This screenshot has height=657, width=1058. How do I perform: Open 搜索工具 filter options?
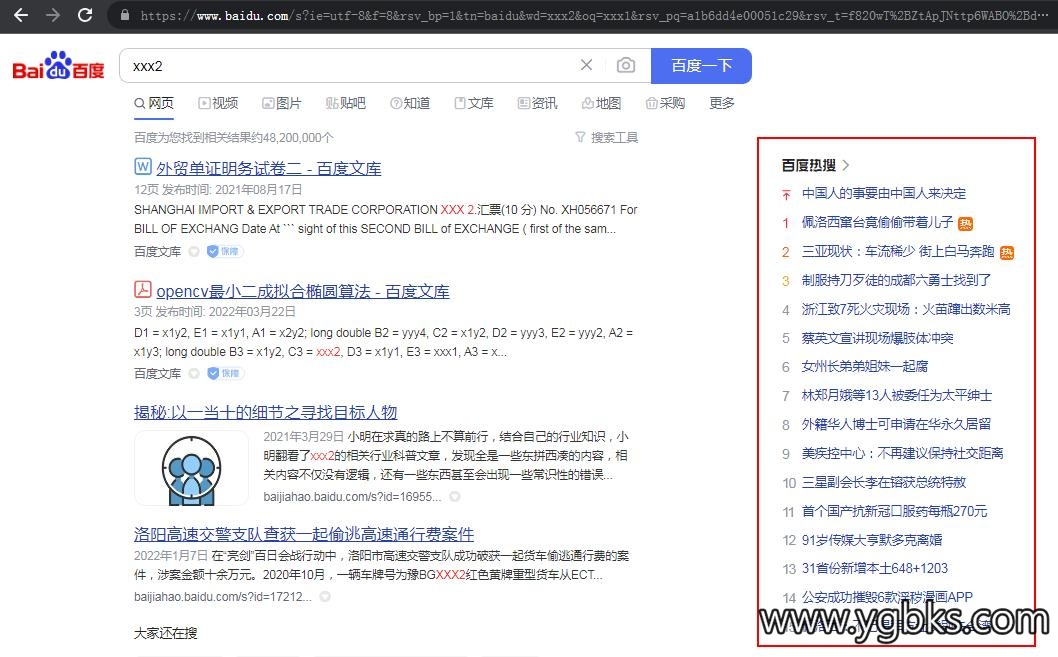[x=607, y=138]
